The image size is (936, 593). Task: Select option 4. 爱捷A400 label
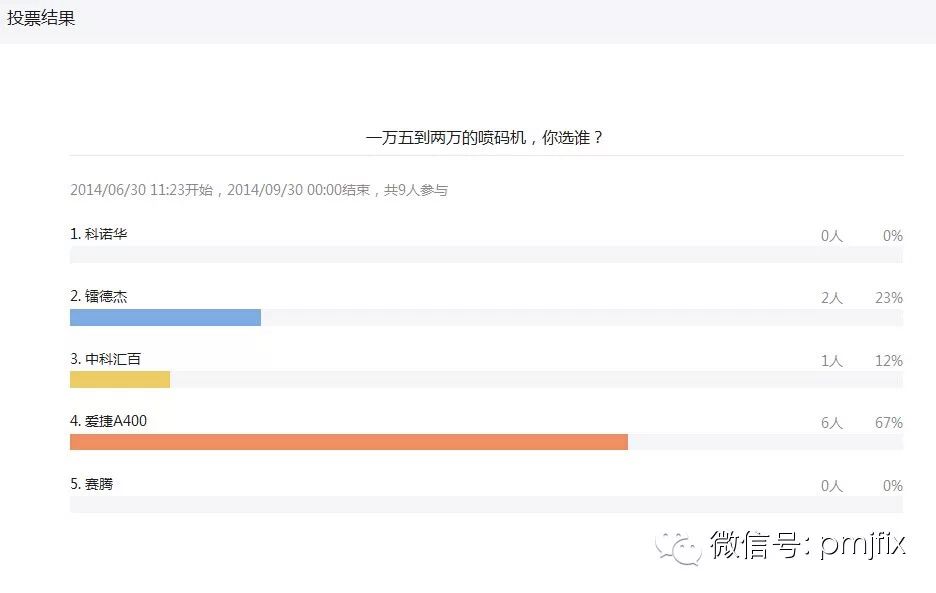tap(109, 421)
